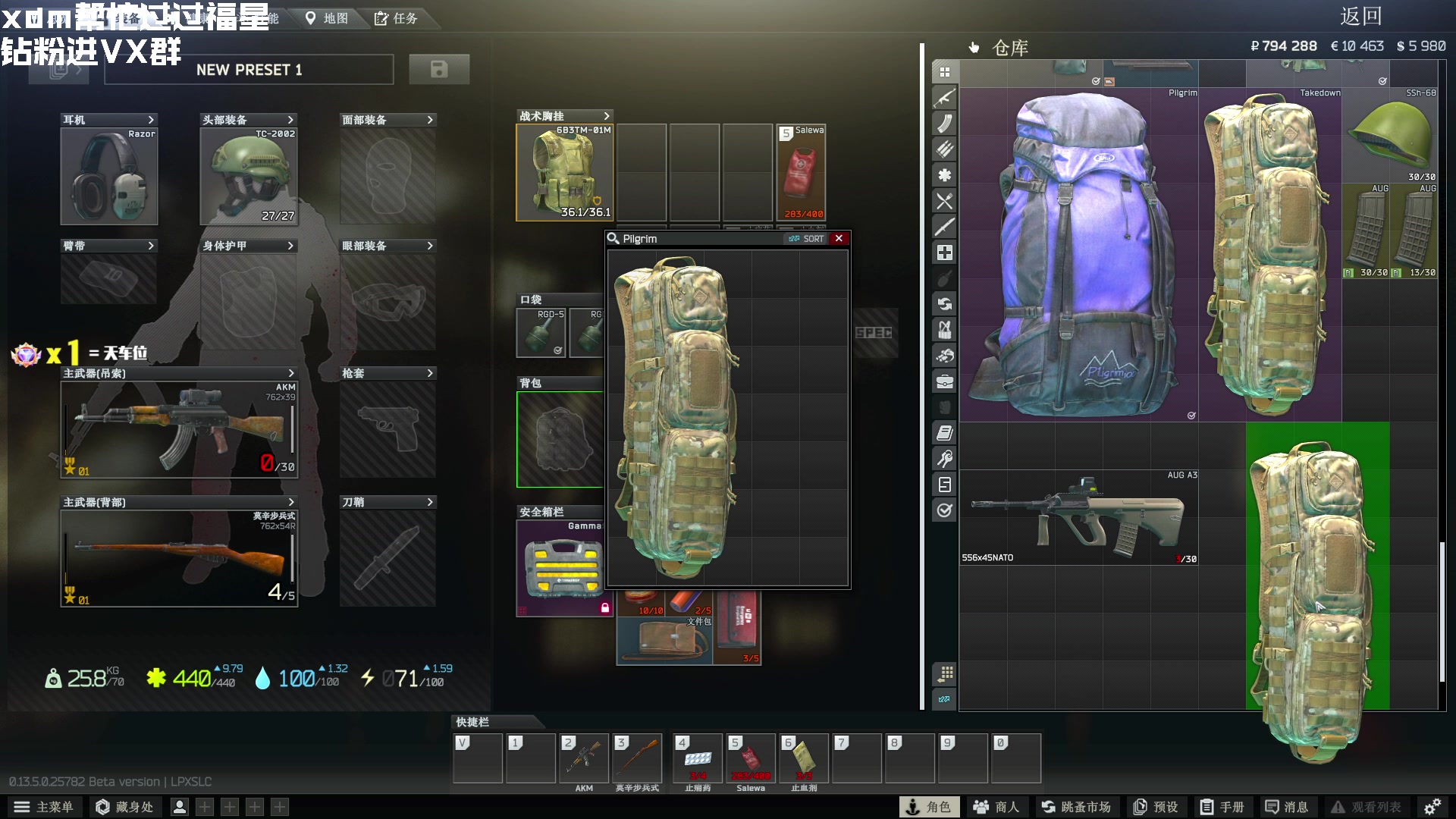Click SORT in the Pilgrim window
Viewport: 1456px width, 819px height.
[x=806, y=239]
